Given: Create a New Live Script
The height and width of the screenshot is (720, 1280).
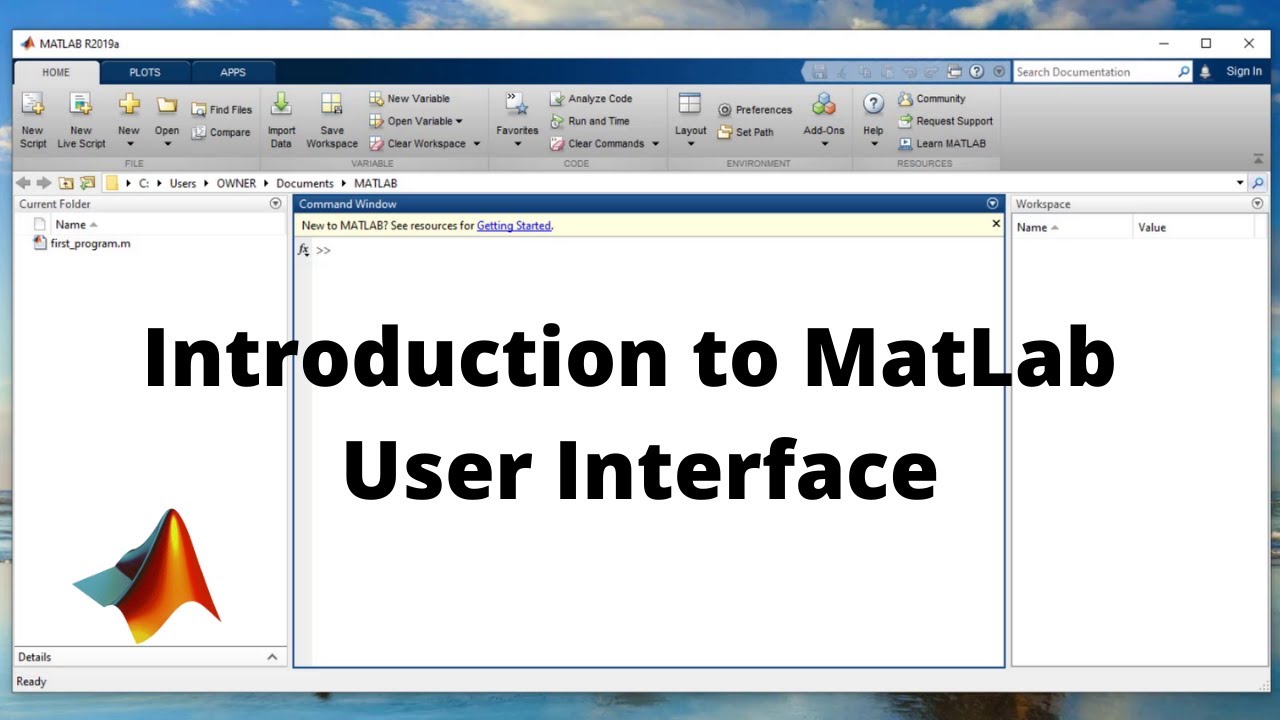Looking at the screenshot, I should coord(81,120).
